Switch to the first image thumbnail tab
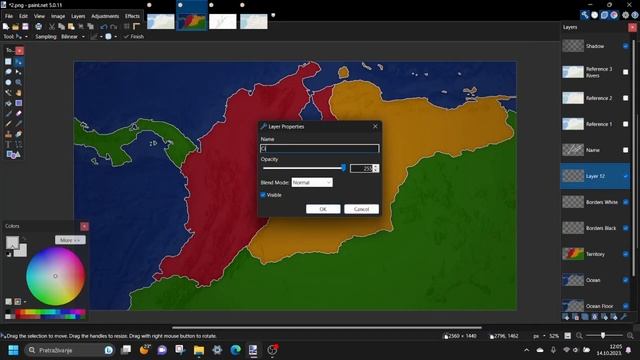Screen dimensions: 640x360 161,21
